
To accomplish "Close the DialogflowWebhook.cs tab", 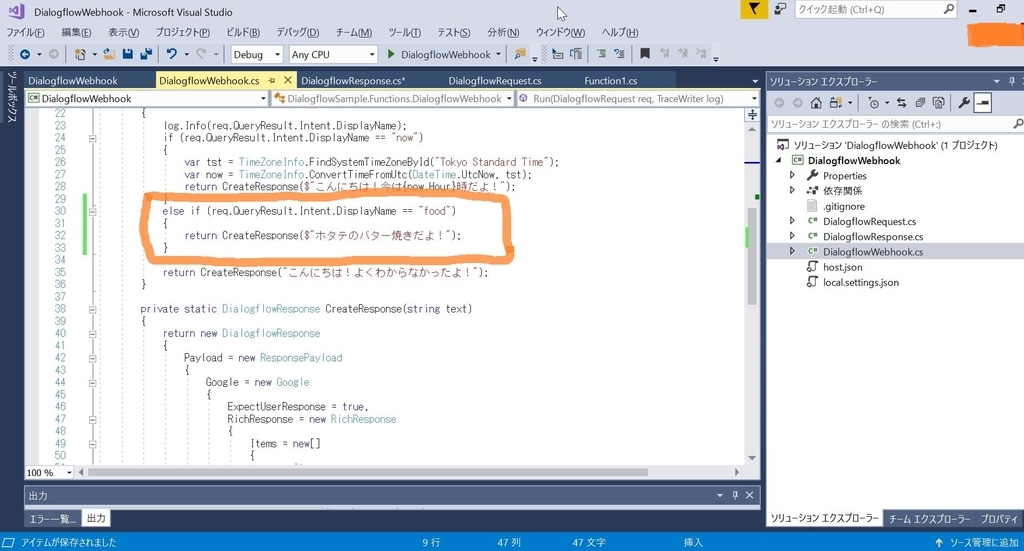I will (x=287, y=80).
